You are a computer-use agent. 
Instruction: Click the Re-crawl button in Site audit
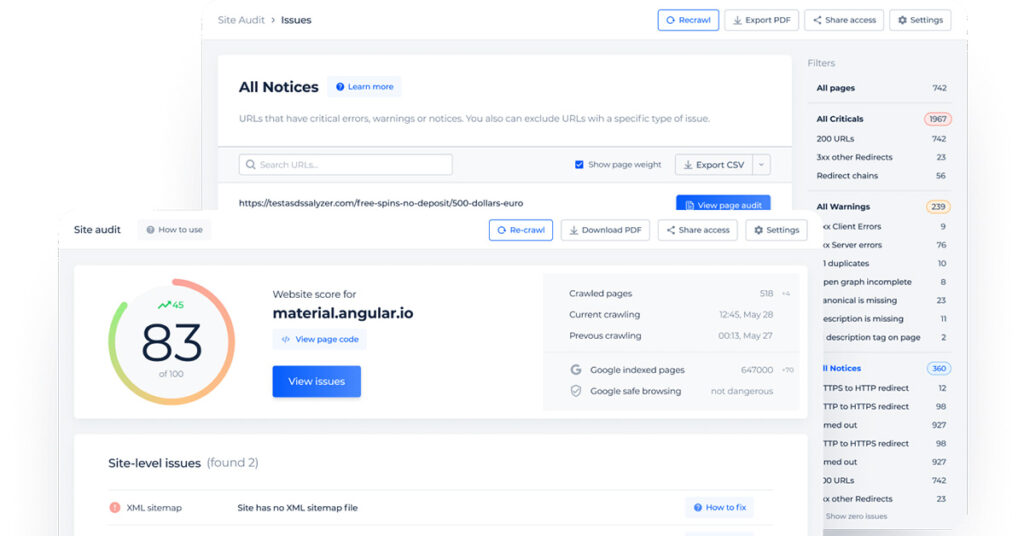click(x=520, y=230)
